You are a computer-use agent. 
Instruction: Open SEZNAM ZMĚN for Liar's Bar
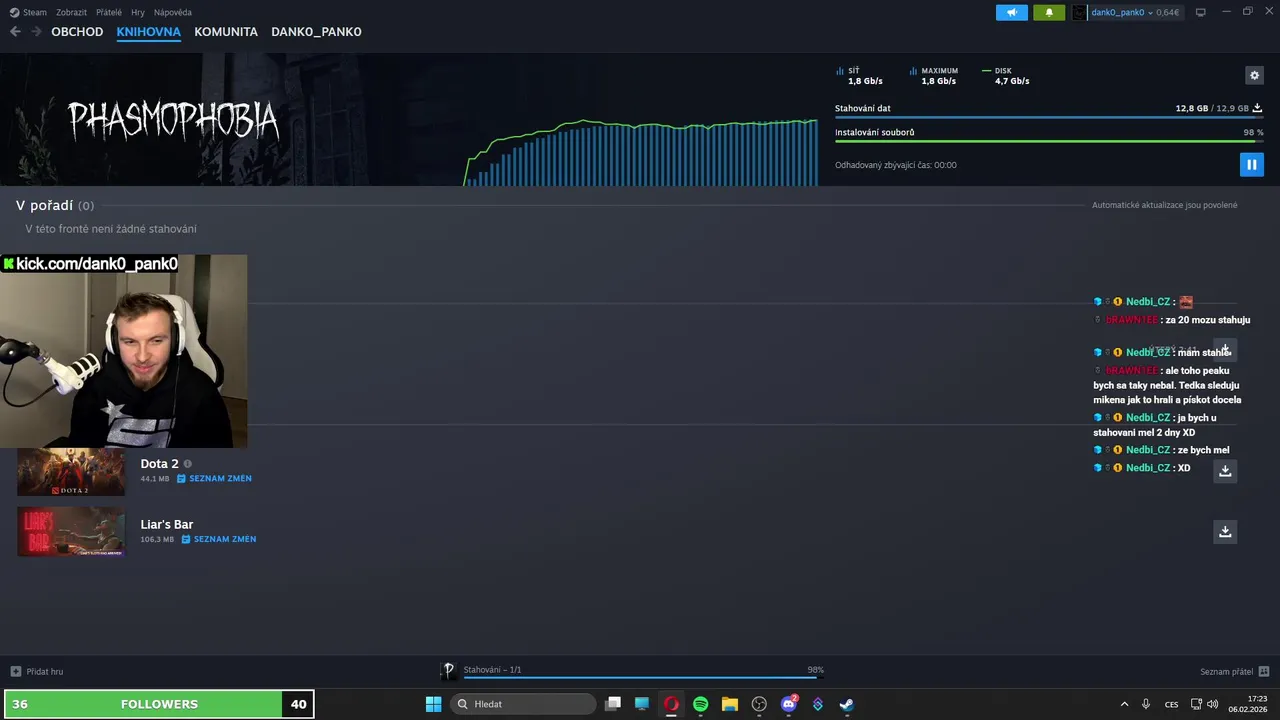coord(219,539)
